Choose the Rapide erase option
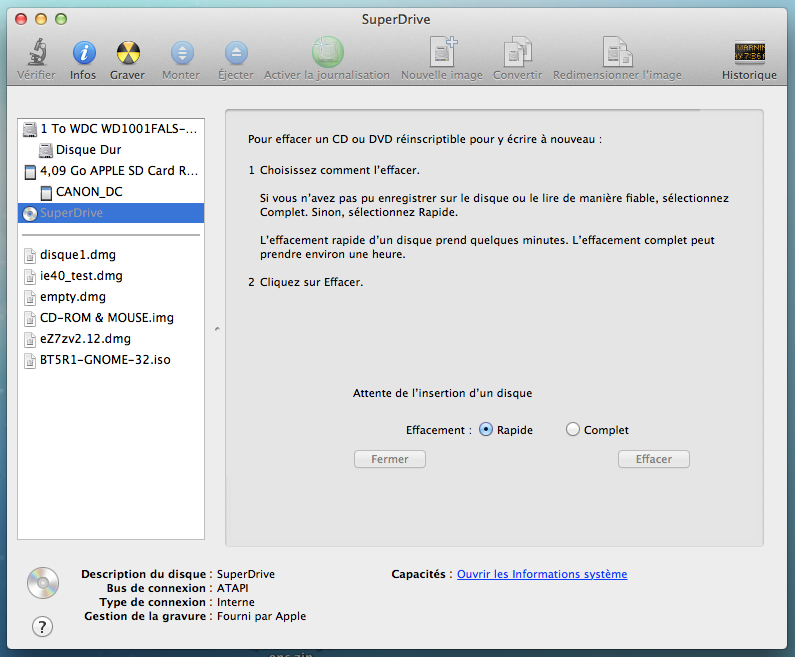Viewport: 795px width, 657px height. (486, 429)
